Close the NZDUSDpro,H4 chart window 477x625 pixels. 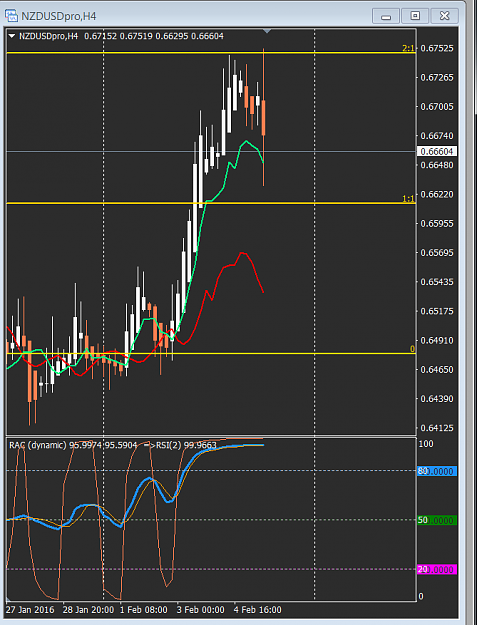(x=444, y=16)
